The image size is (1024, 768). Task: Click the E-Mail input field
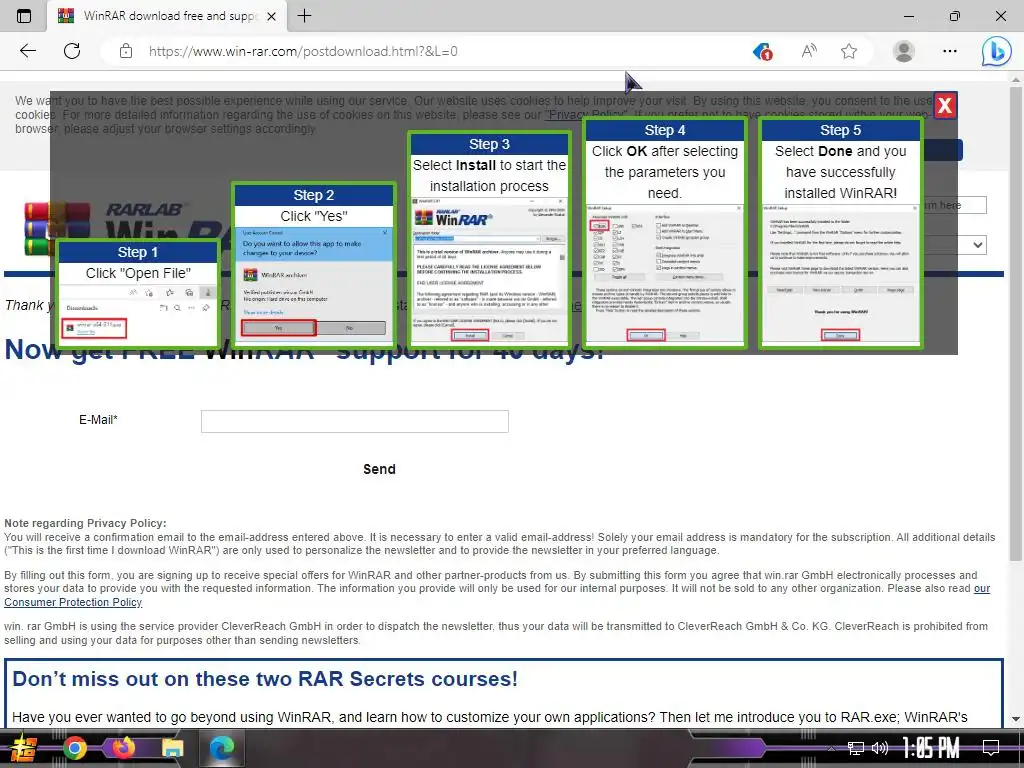[355, 421]
